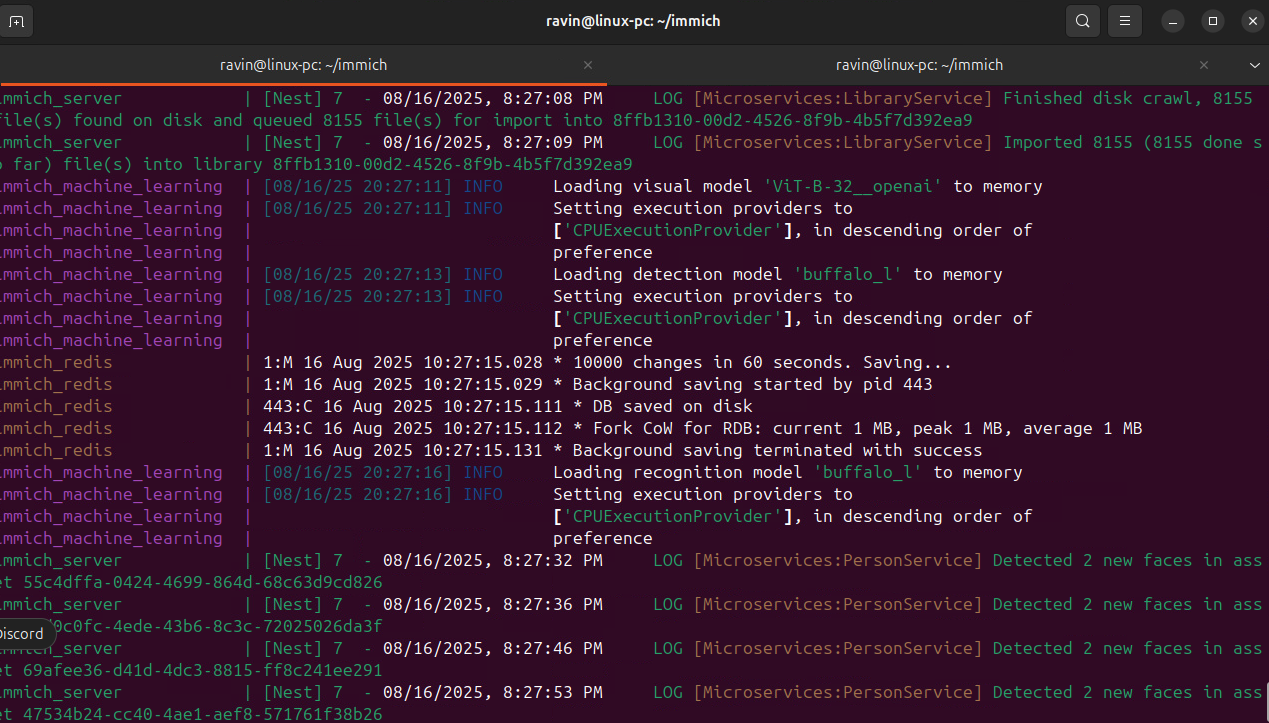Image resolution: width=1269 pixels, height=723 pixels.
Task: Click the '8:27:08 PM' timestamp
Action: click(x=553, y=98)
